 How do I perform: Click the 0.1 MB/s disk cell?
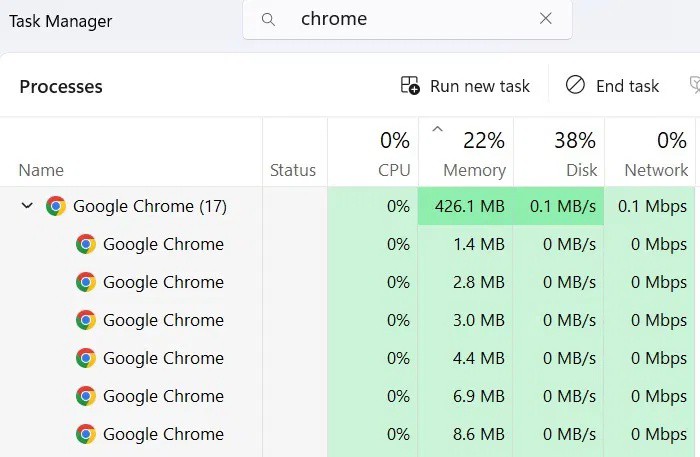pyautogui.click(x=558, y=206)
